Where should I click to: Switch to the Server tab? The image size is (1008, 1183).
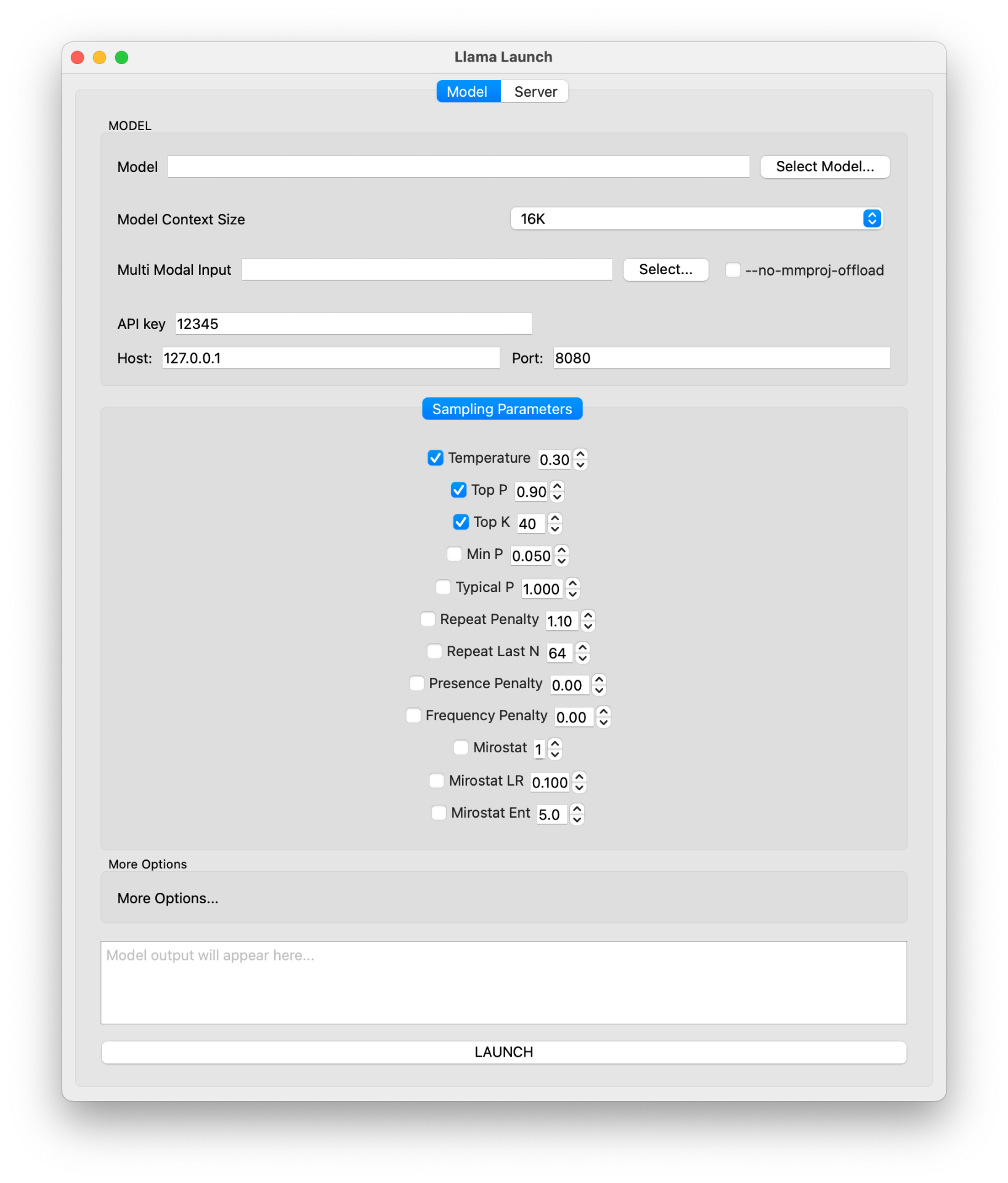pyautogui.click(x=535, y=92)
